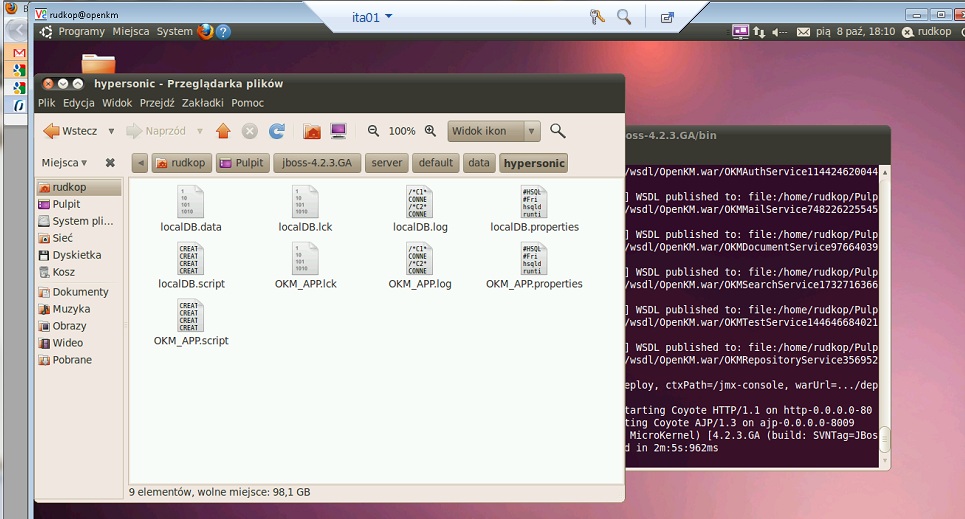Select System pli... in the sidebar
Image resolution: width=965 pixels, height=519 pixels.
click(x=79, y=221)
